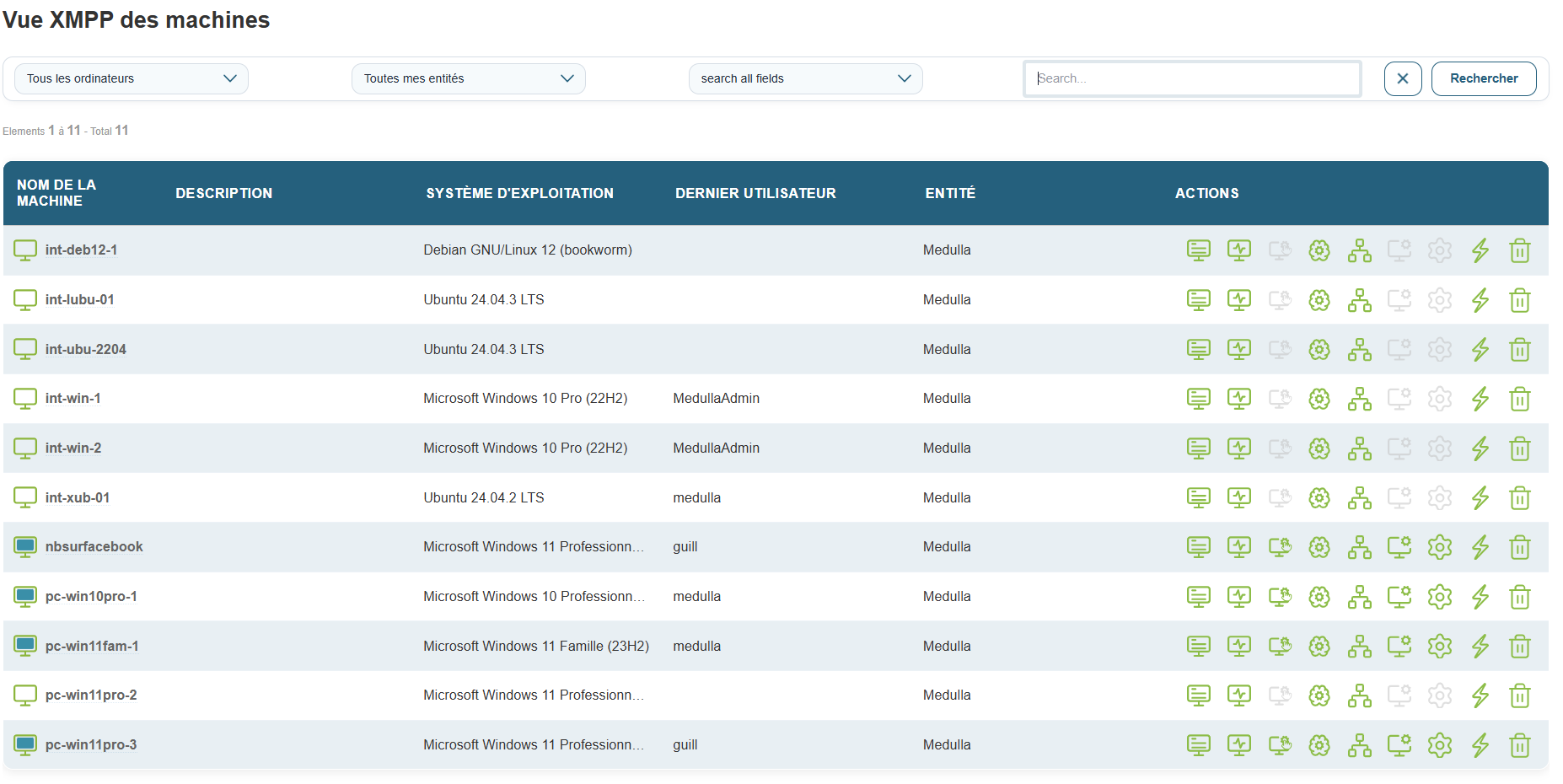Image resolution: width=1563 pixels, height=784 pixels.
Task: Click the "Système d'exploitation" column header
Action: click(519, 193)
